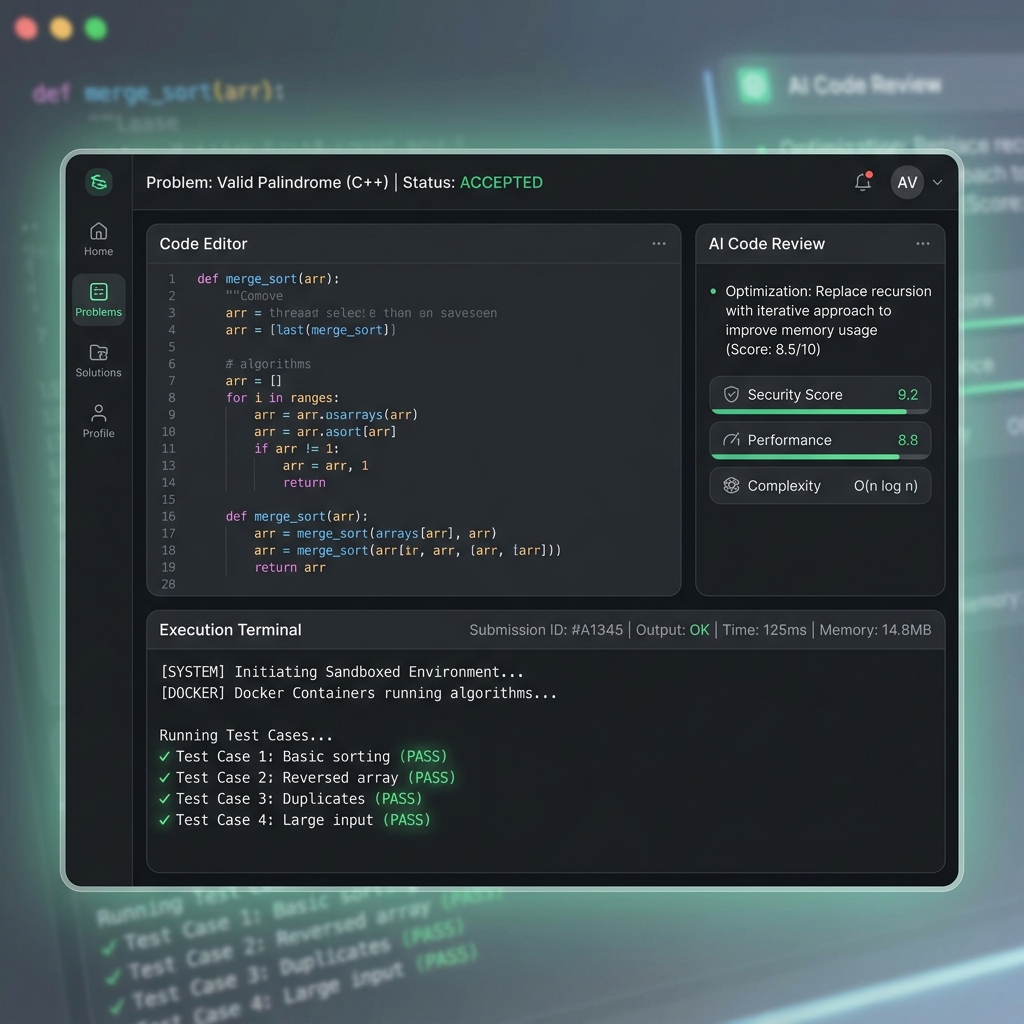Click Test Case 2 Reversed array line
Image resolution: width=1024 pixels, height=1024 pixels.
(308, 777)
